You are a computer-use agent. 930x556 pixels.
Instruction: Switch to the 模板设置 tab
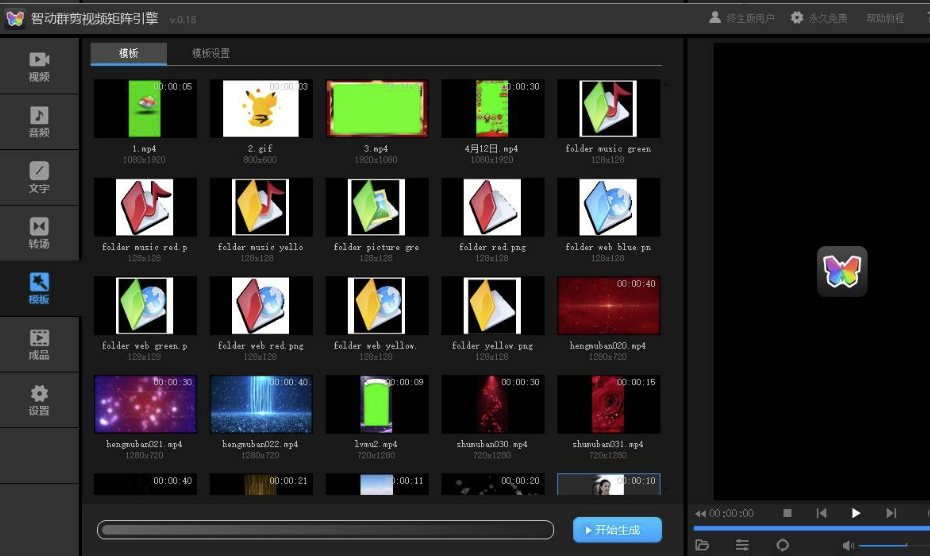[211, 53]
